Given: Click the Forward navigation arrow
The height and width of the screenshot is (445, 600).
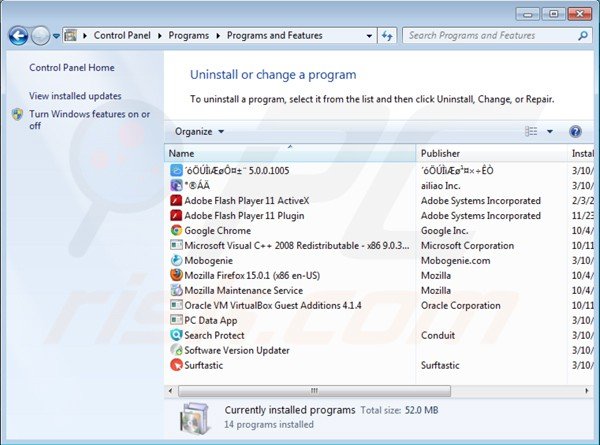Looking at the screenshot, I should (40, 36).
